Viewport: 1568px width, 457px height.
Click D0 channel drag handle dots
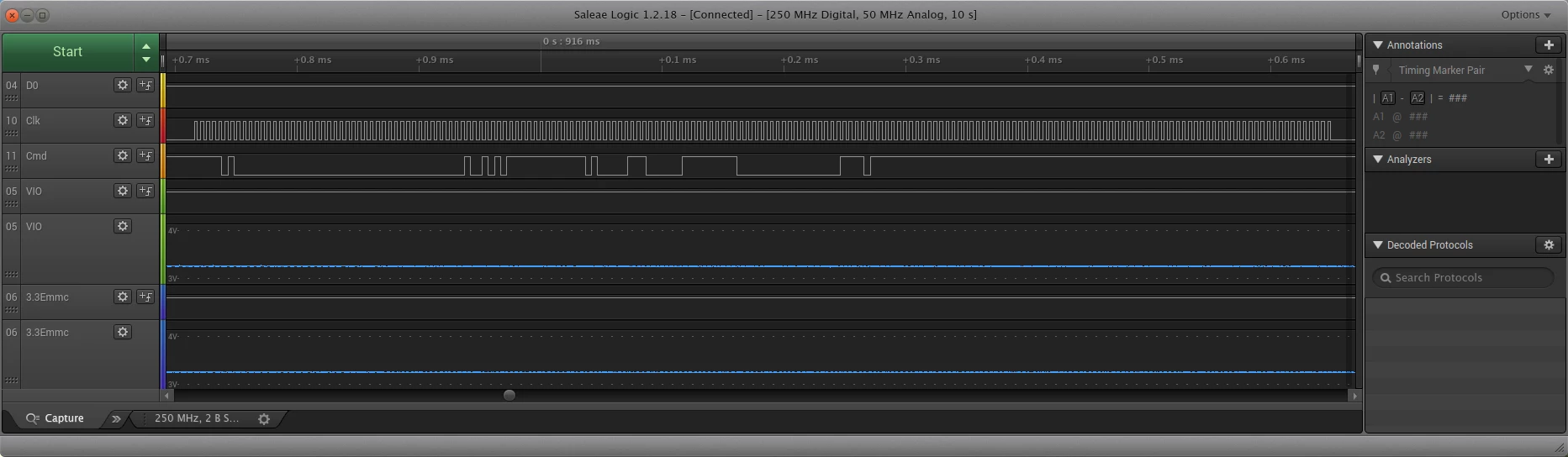[11, 98]
